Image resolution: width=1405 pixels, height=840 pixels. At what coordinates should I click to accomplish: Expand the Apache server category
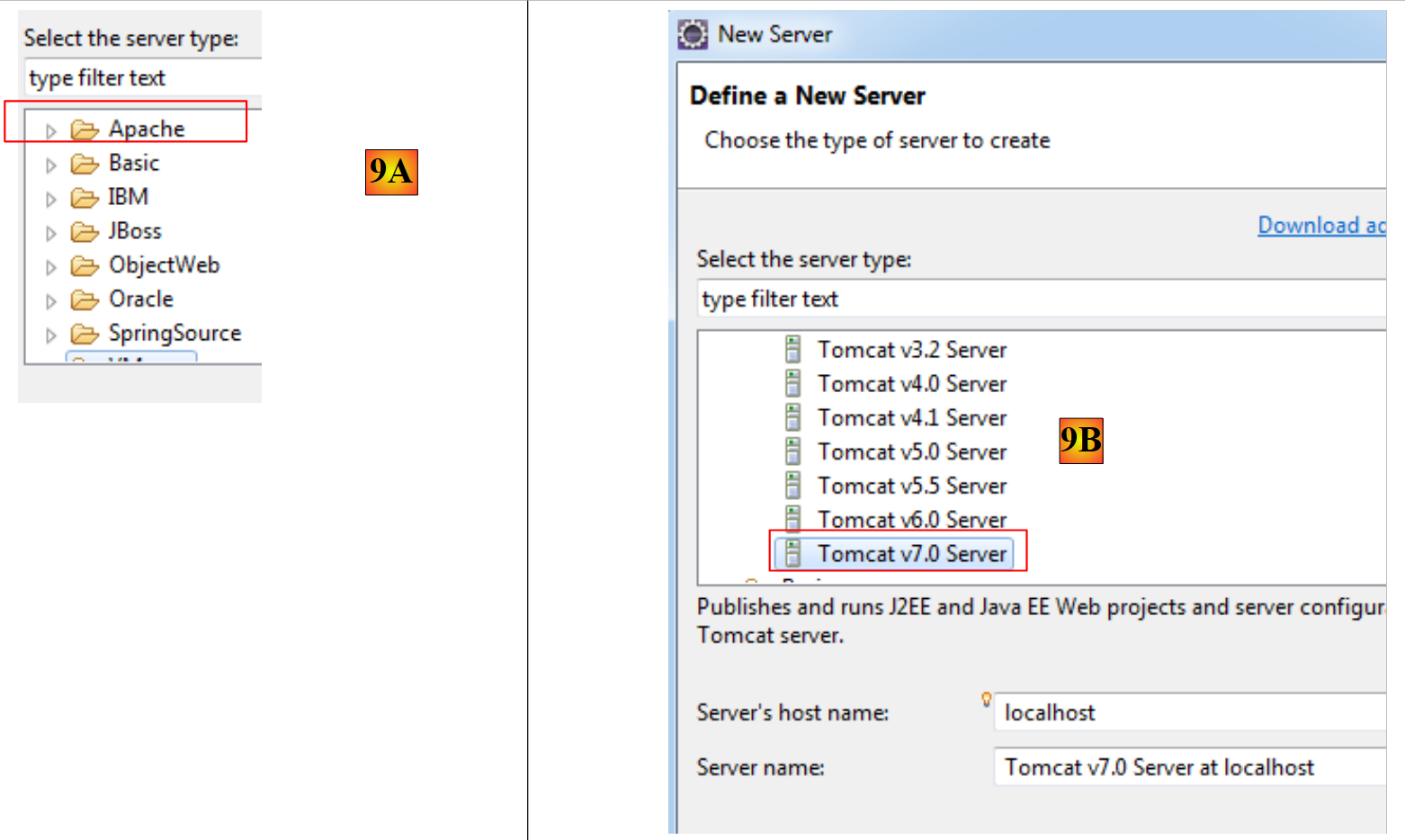(51, 130)
